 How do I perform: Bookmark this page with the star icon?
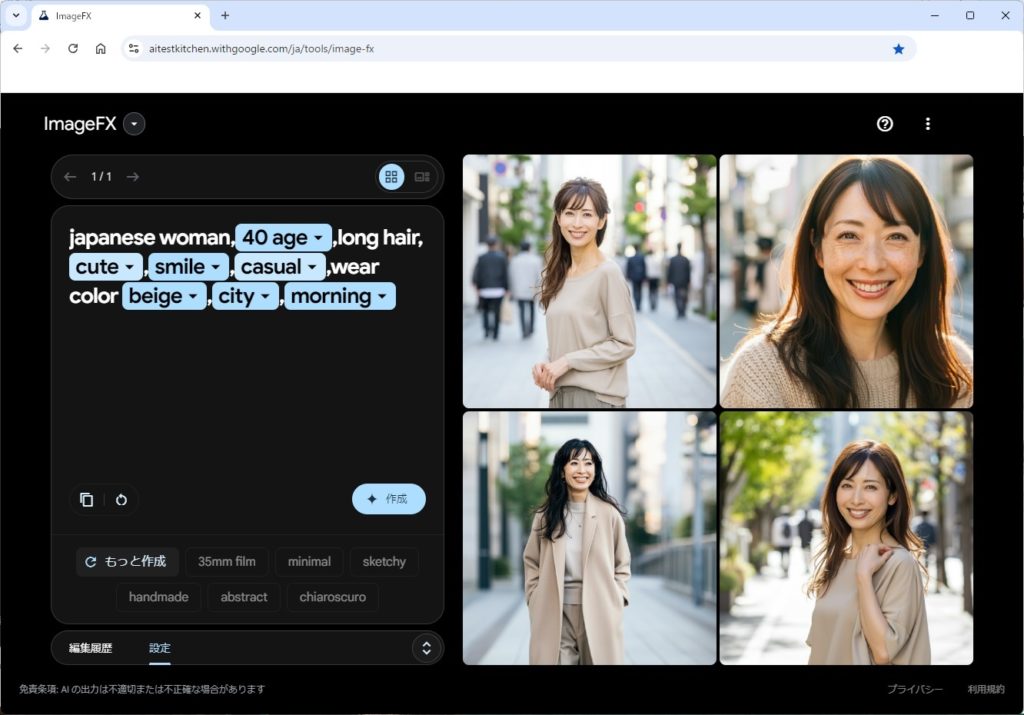pos(898,49)
